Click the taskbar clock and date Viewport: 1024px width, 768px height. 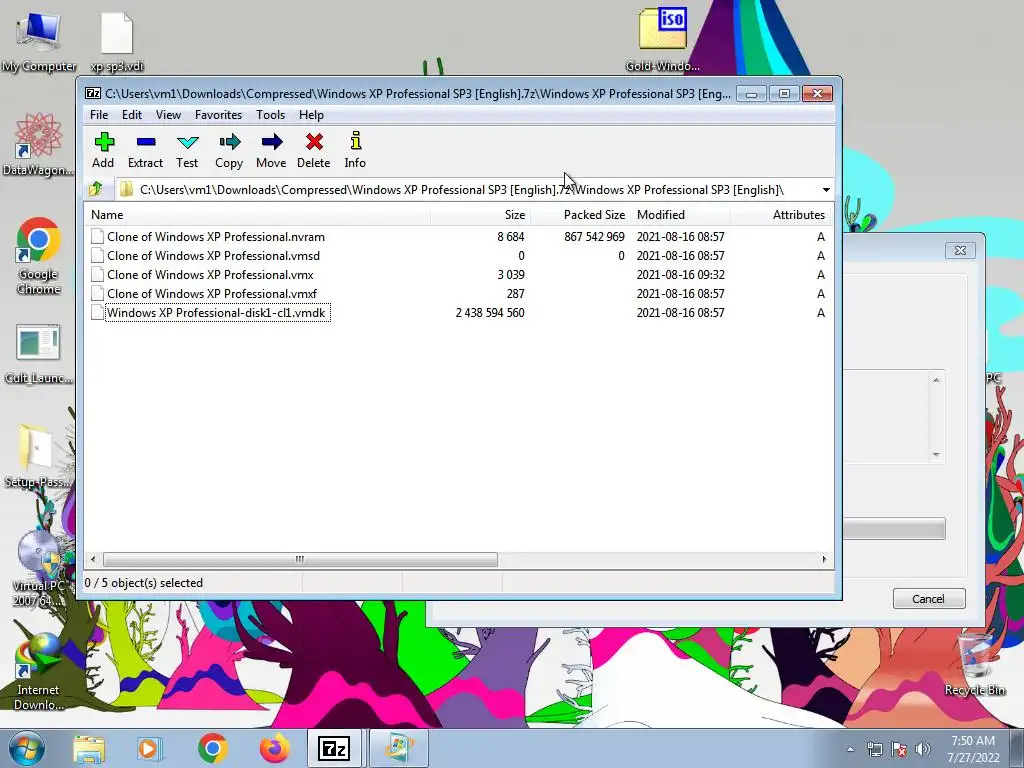coord(973,749)
